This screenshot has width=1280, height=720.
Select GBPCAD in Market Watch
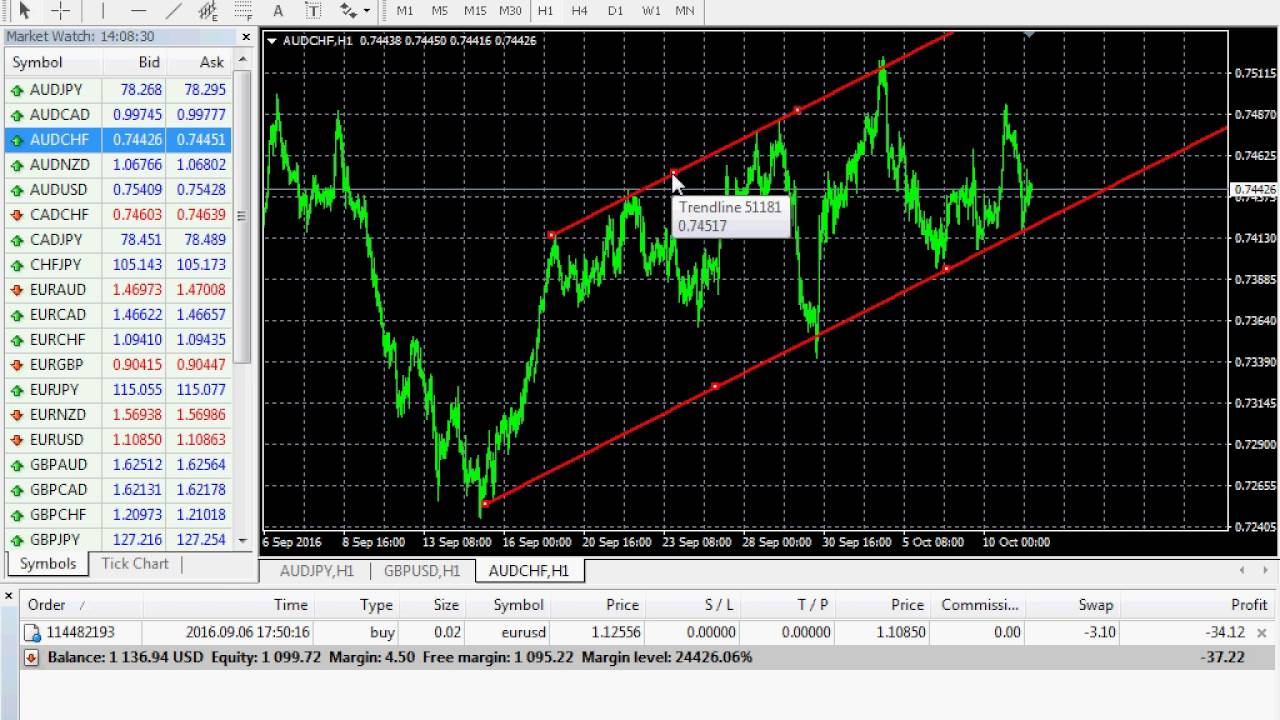118,490
